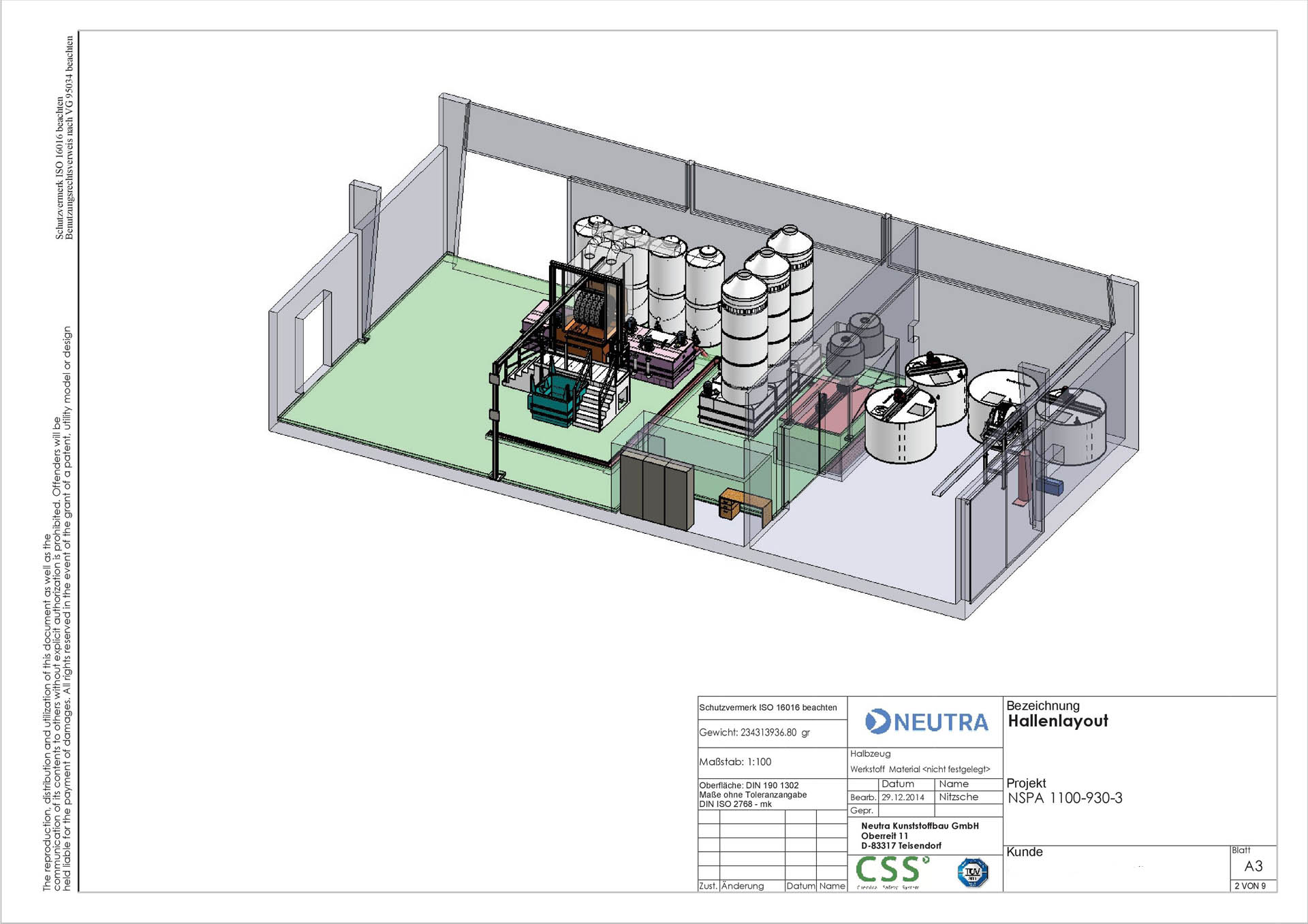Select the page count "2 VON 9"
Viewport: 1308px width, 924px height.
pos(1250,886)
